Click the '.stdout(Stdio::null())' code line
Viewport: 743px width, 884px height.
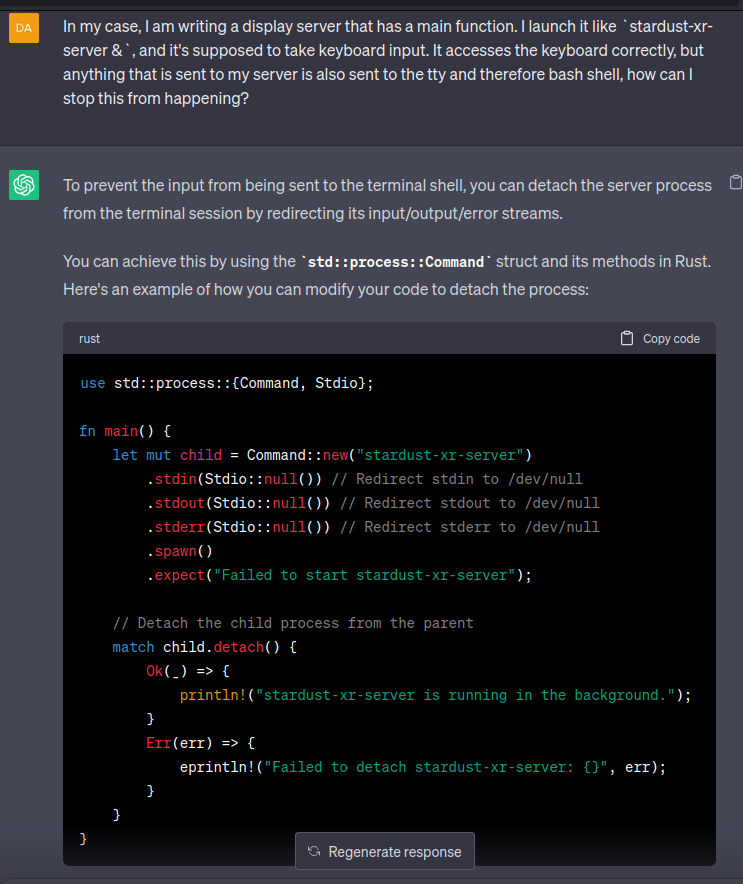pos(373,503)
